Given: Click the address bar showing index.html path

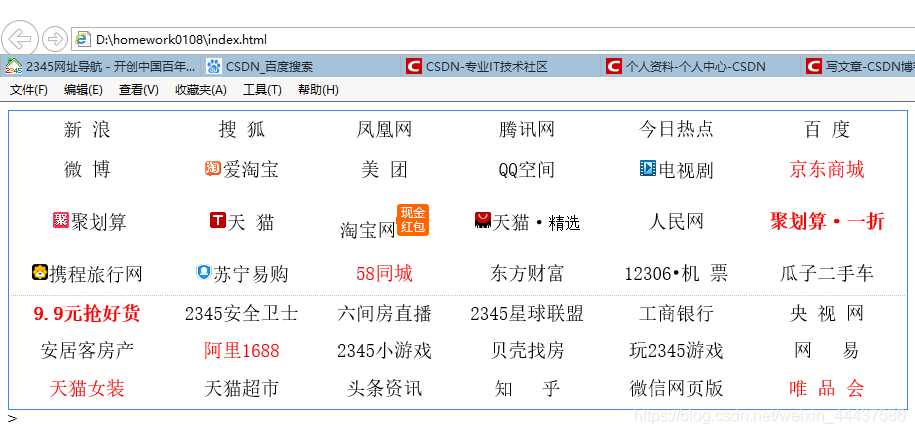Looking at the screenshot, I should (x=493, y=39).
